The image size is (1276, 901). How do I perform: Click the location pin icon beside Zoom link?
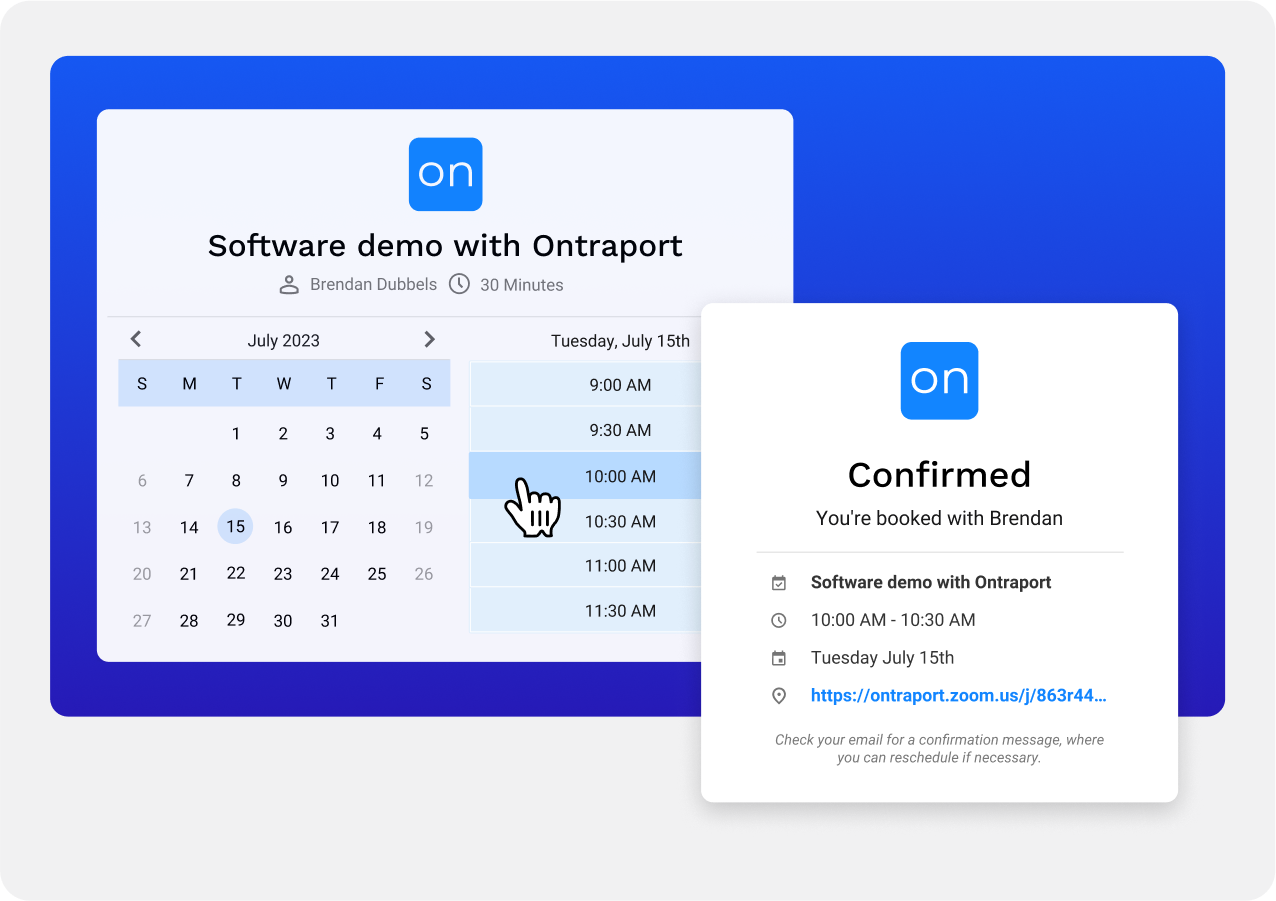779,696
